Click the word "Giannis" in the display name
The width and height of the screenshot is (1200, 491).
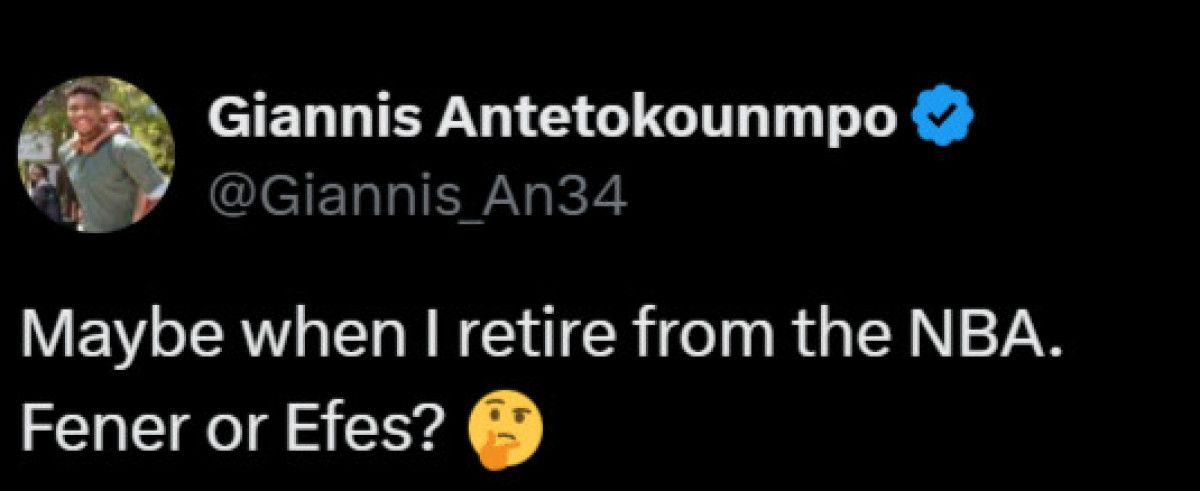coord(295,122)
